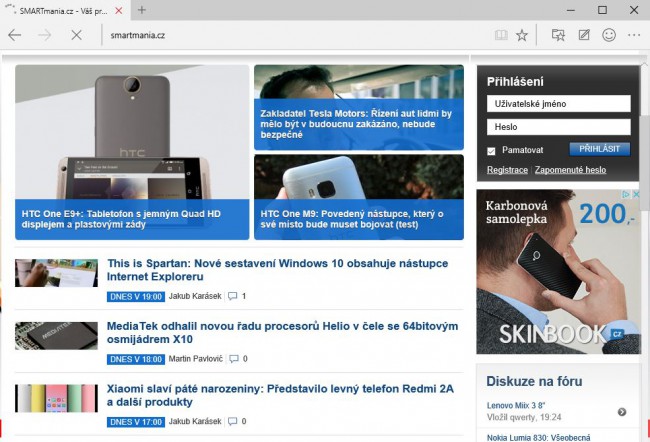650x442 pixels.
Task: Close the SMARTmania.cz tab
Action: [x=119, y=11]
